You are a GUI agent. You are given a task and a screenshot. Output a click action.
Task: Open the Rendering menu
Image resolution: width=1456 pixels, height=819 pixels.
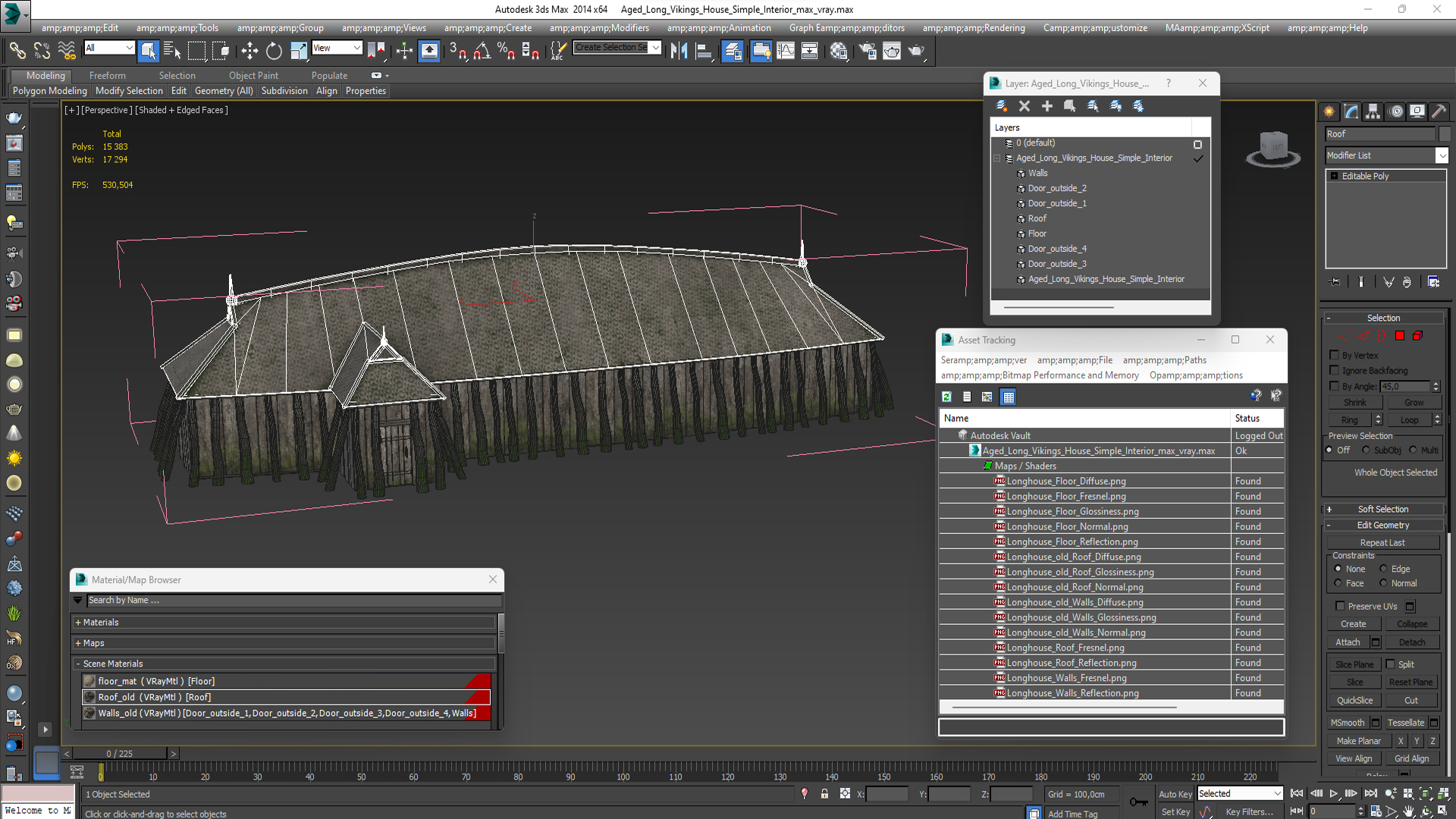pyautogui.click(x=974, y=28)
